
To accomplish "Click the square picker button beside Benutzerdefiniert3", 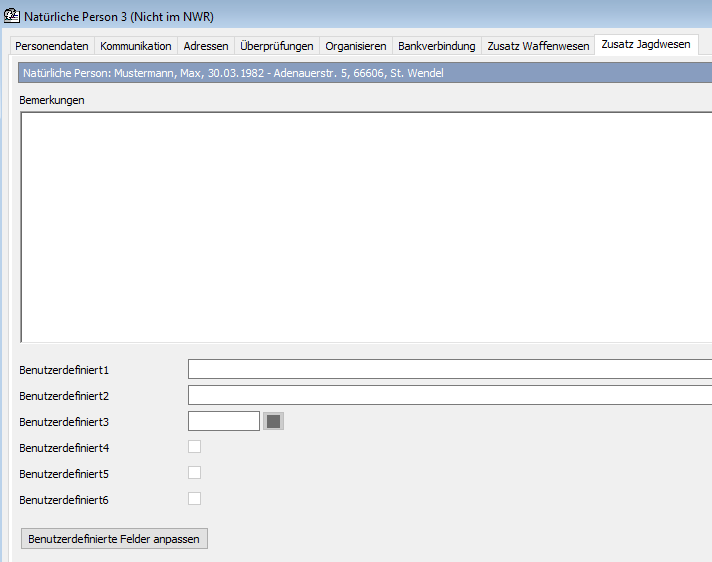I will click(x=274, y=421).
